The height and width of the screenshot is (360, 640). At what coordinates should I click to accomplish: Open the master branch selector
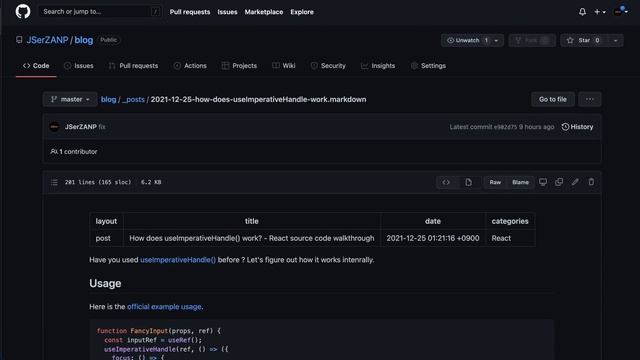pos(70,99)
